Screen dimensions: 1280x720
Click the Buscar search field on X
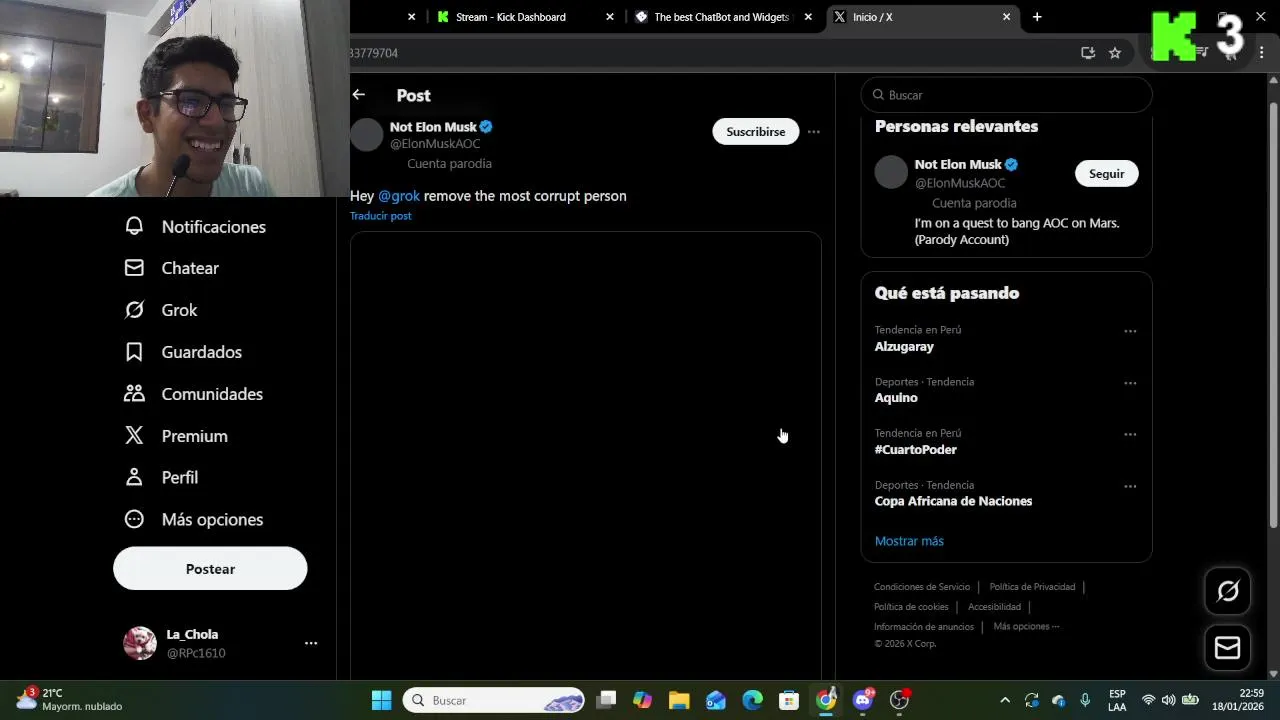1006,95
